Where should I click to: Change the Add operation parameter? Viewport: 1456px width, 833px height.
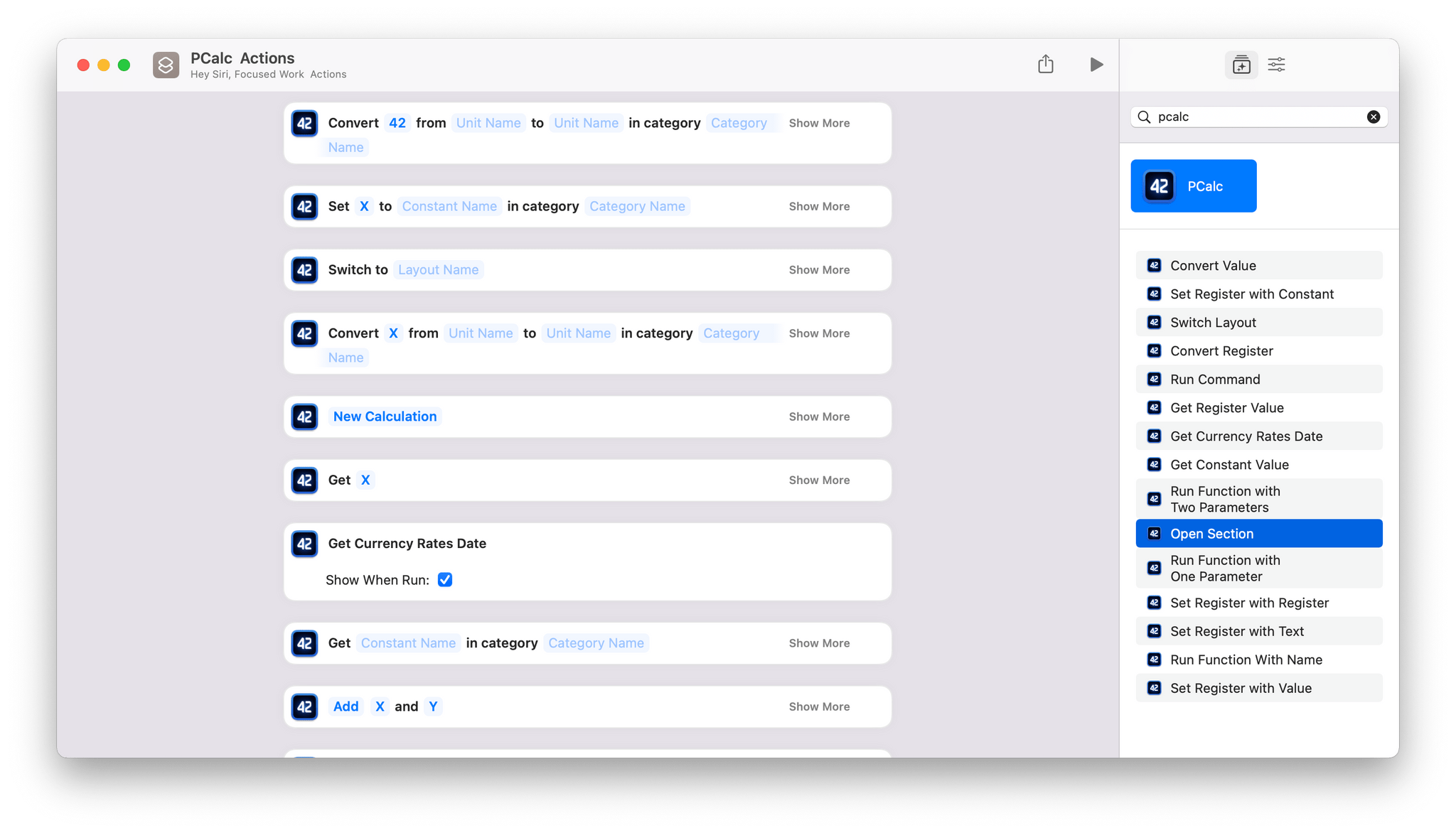(x=346, y=706)
